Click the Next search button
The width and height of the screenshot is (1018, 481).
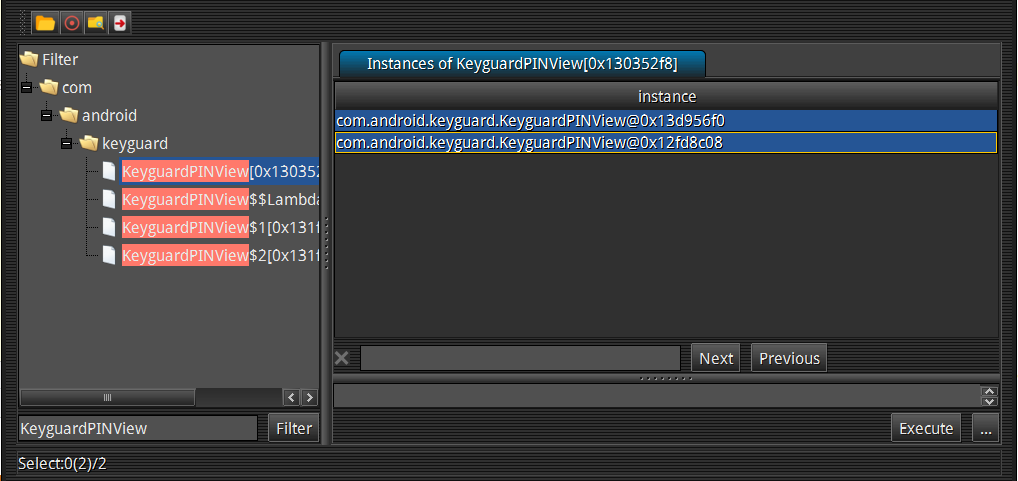coord(715,358)
